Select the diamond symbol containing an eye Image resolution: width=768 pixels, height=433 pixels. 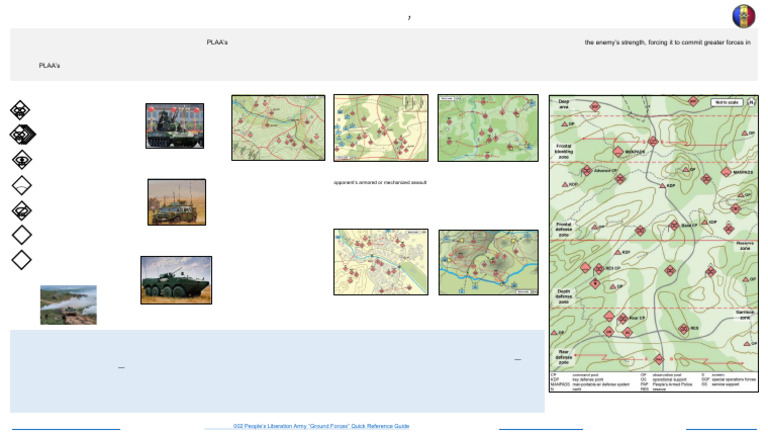[x=22, y=160]
